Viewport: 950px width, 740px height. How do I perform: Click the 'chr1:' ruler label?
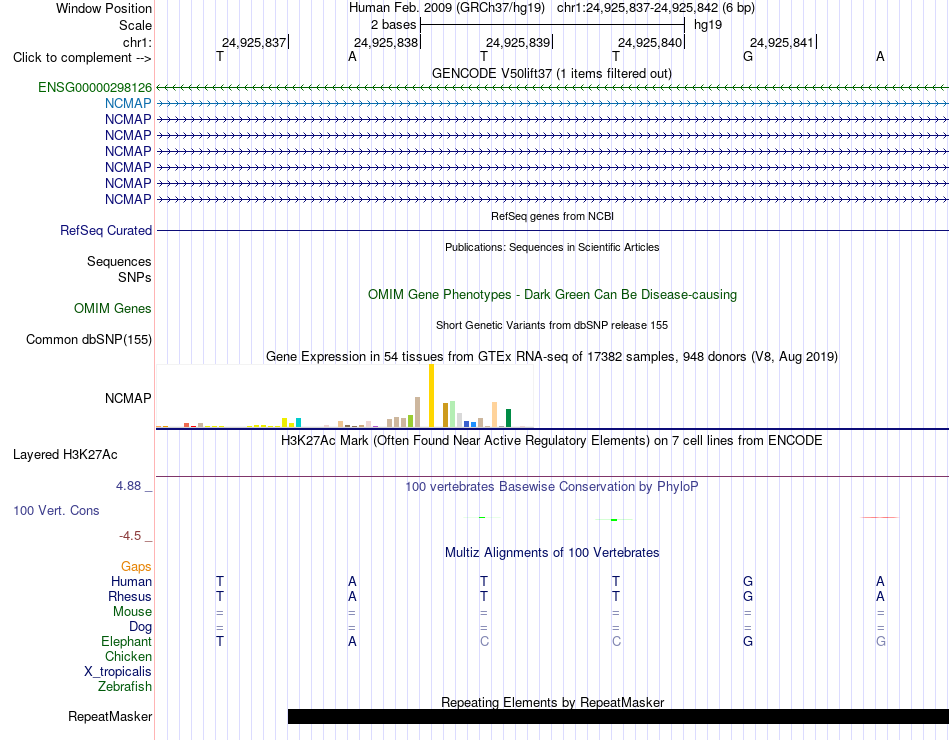click(137, 42)
